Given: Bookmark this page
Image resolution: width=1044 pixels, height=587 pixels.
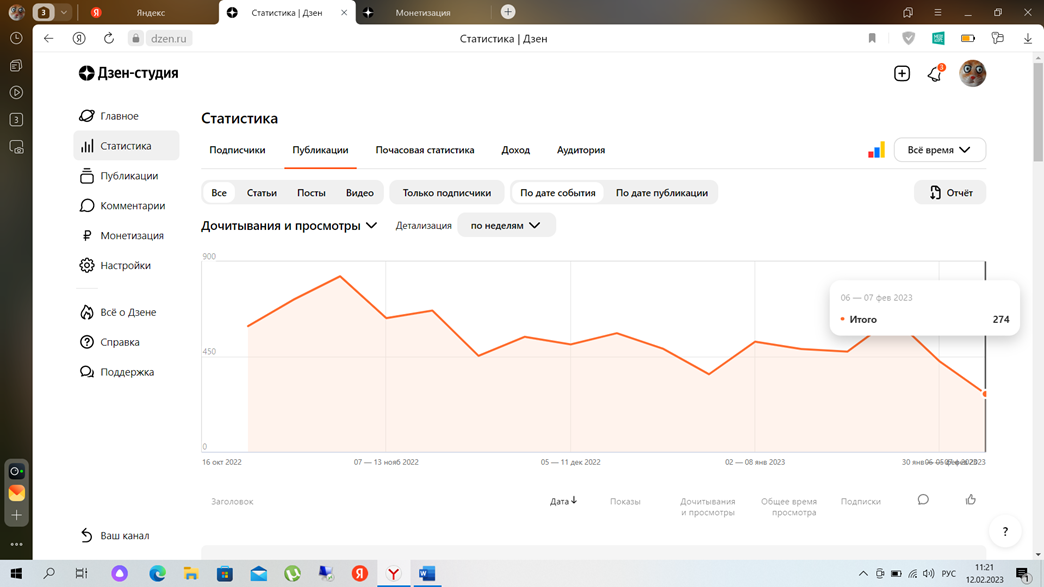Looking at the screenshot, I should pyautogui.click(x=872, y=39).
